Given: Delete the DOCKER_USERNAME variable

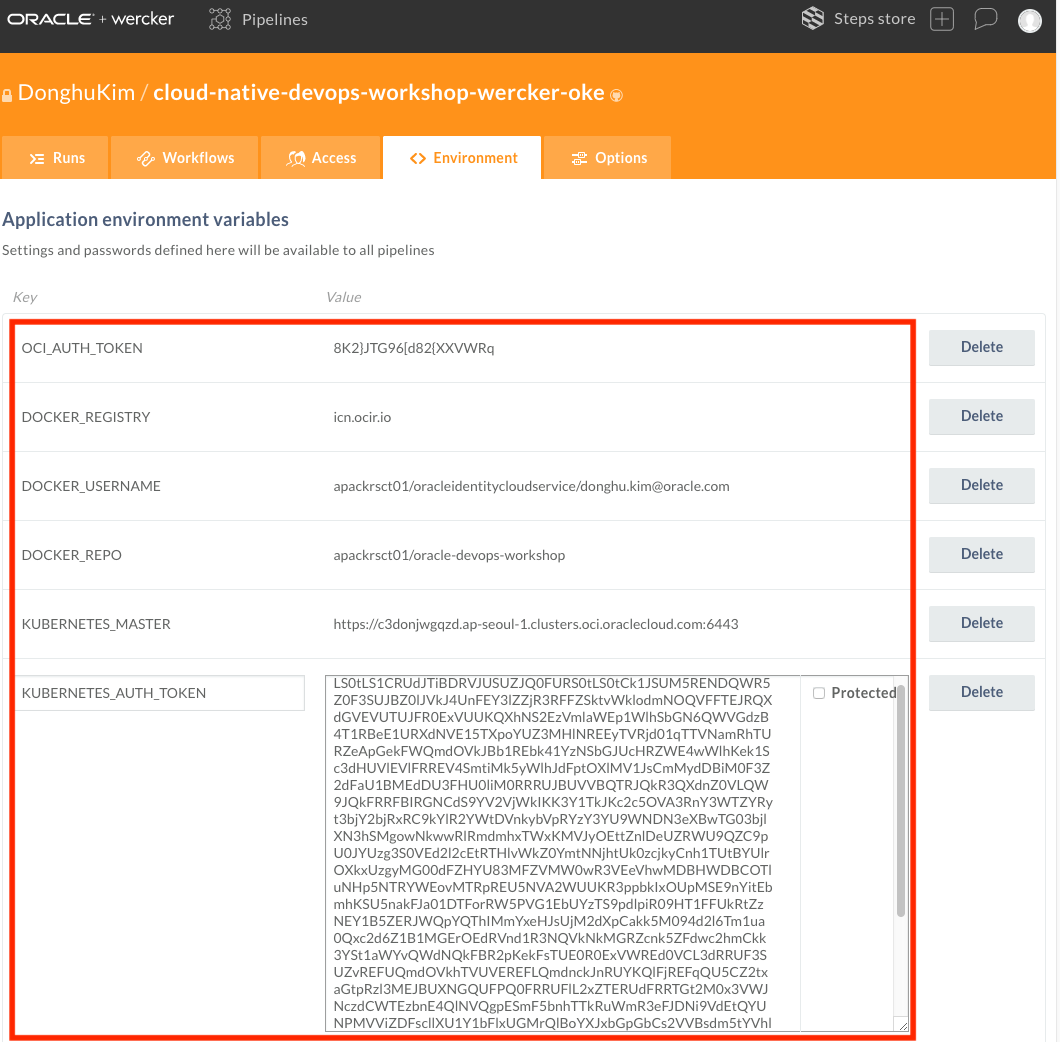Looking at the screenshot, I should point(982,486).
